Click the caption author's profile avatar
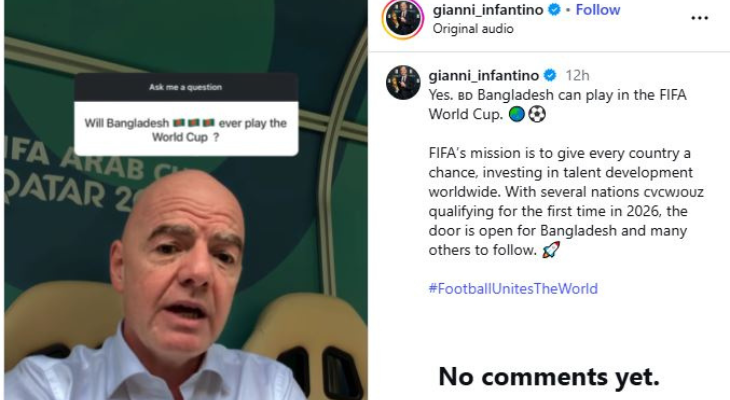 pos(403,82)
